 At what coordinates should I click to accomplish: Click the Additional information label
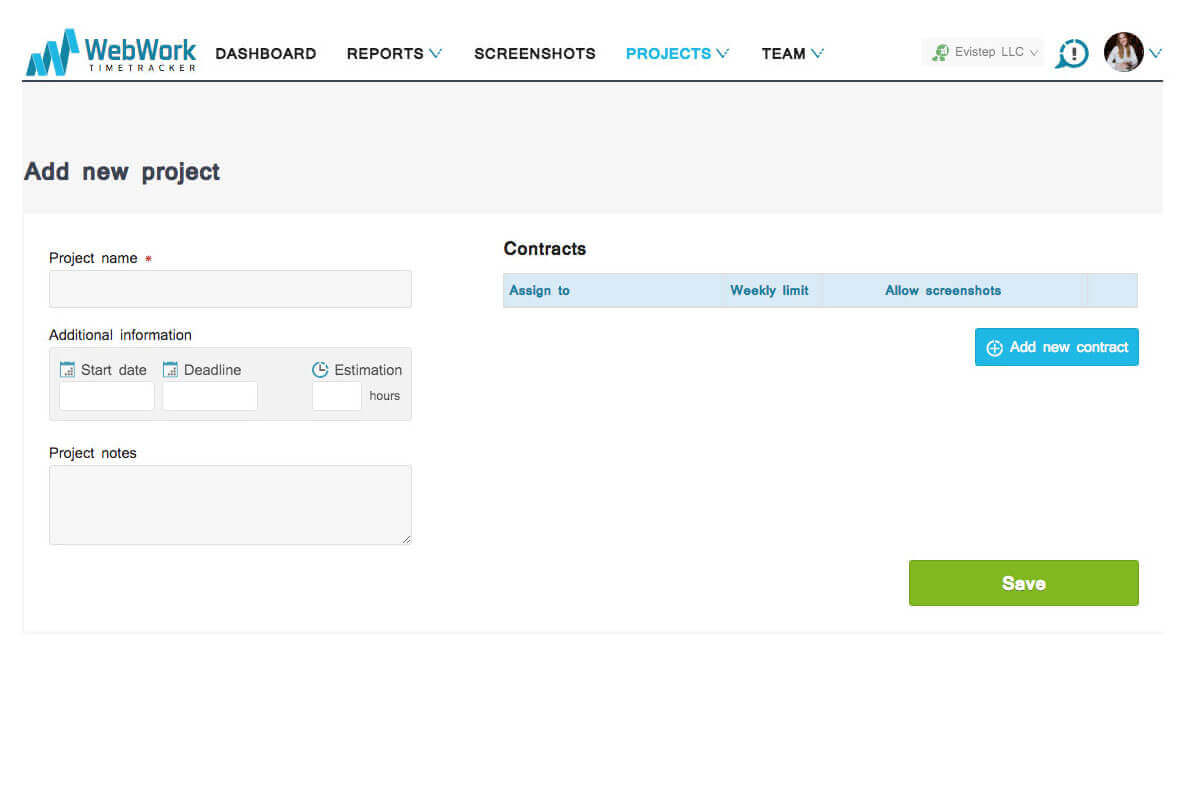(x=120, y=335)
